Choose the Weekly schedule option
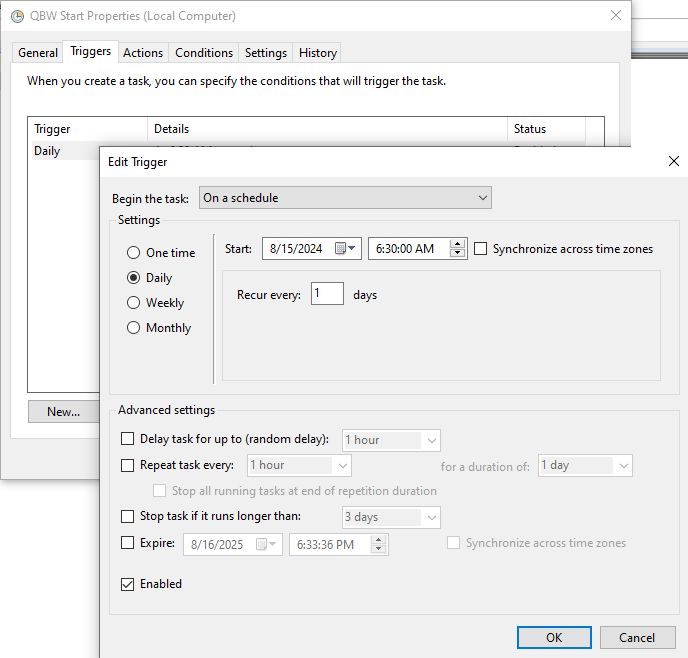Viewport: 688px width, 658px height. pyautogui.click(x=134, y=303)
